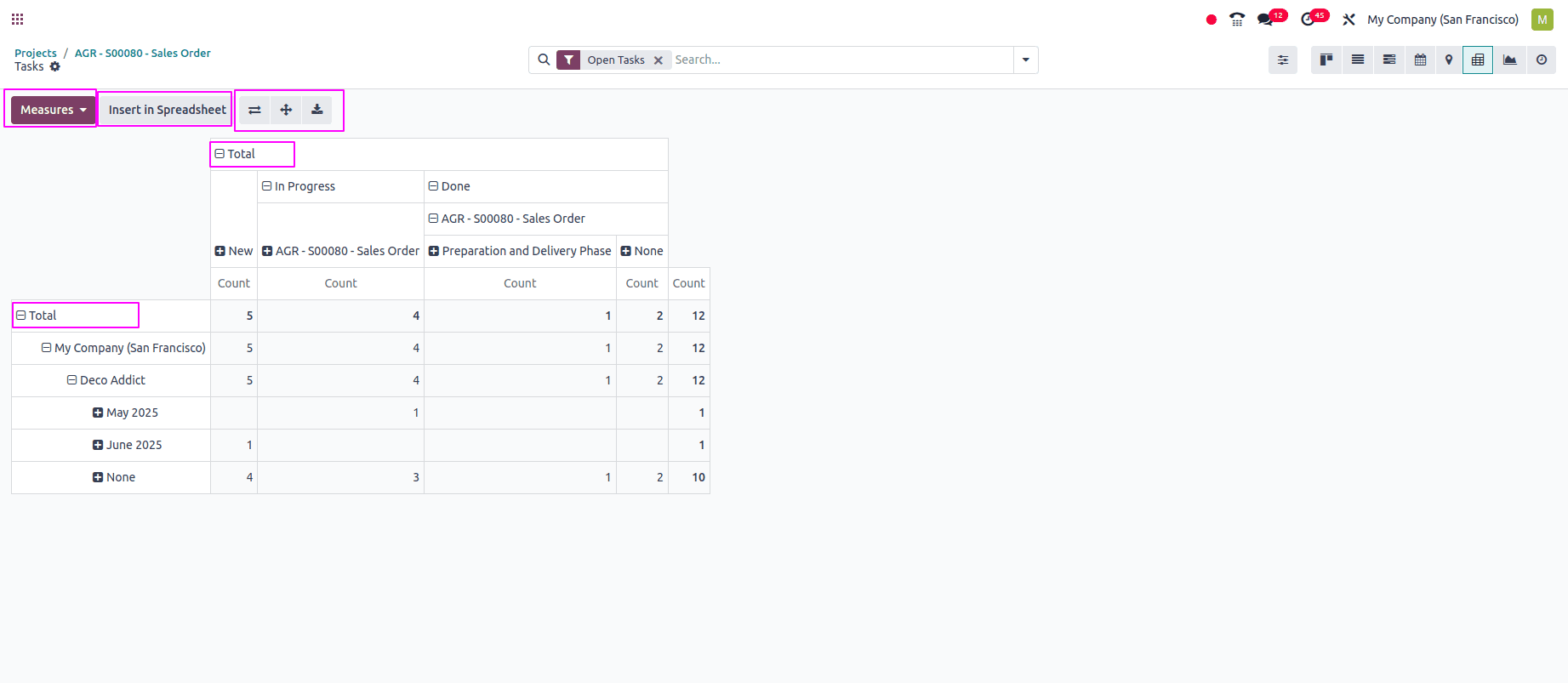Click grand total 12 in Total row
This screenshot has height=683, width=1568.
tap(689, 316)
